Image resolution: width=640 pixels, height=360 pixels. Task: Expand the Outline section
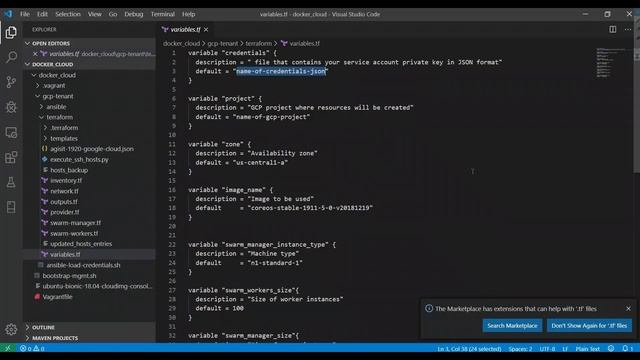[27, 327]
